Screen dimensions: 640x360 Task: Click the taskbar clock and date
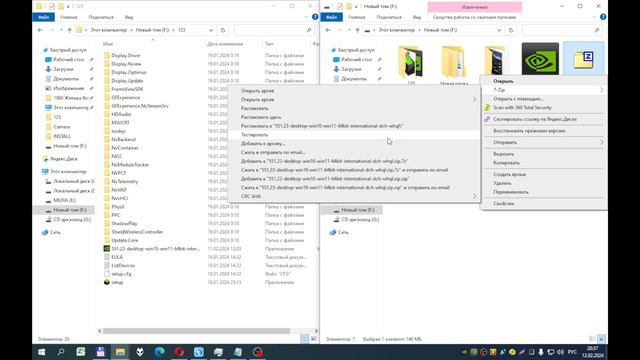click(x=592, y=352)
